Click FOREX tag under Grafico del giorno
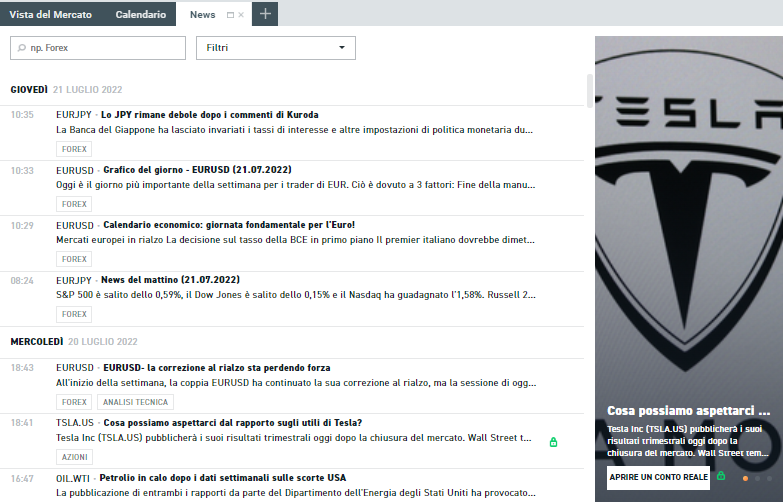This screenshot has height=502, width=783. [x=74, y=204]
